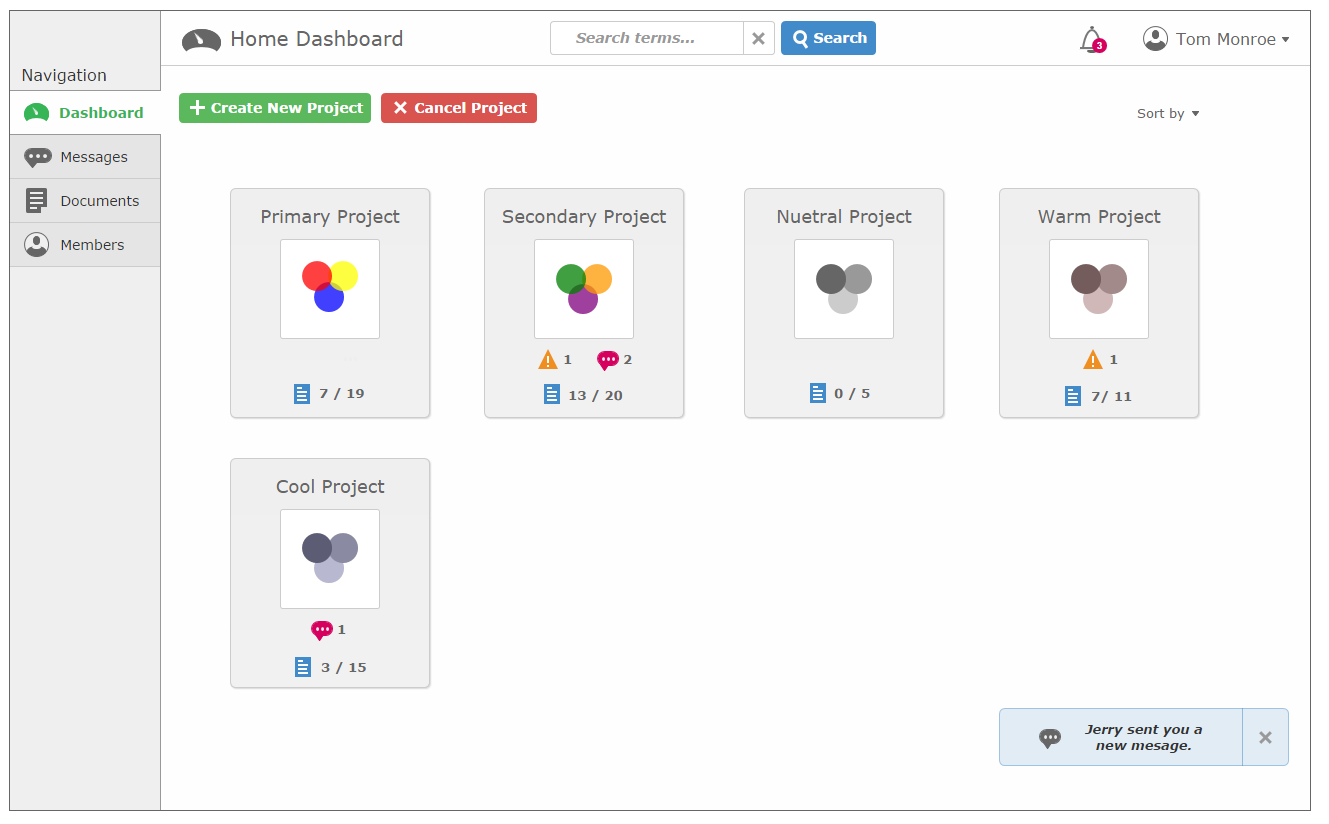1329x824 pixels.
Task: Open the Primary Project color thumbnail
Action: click(330, 288)
